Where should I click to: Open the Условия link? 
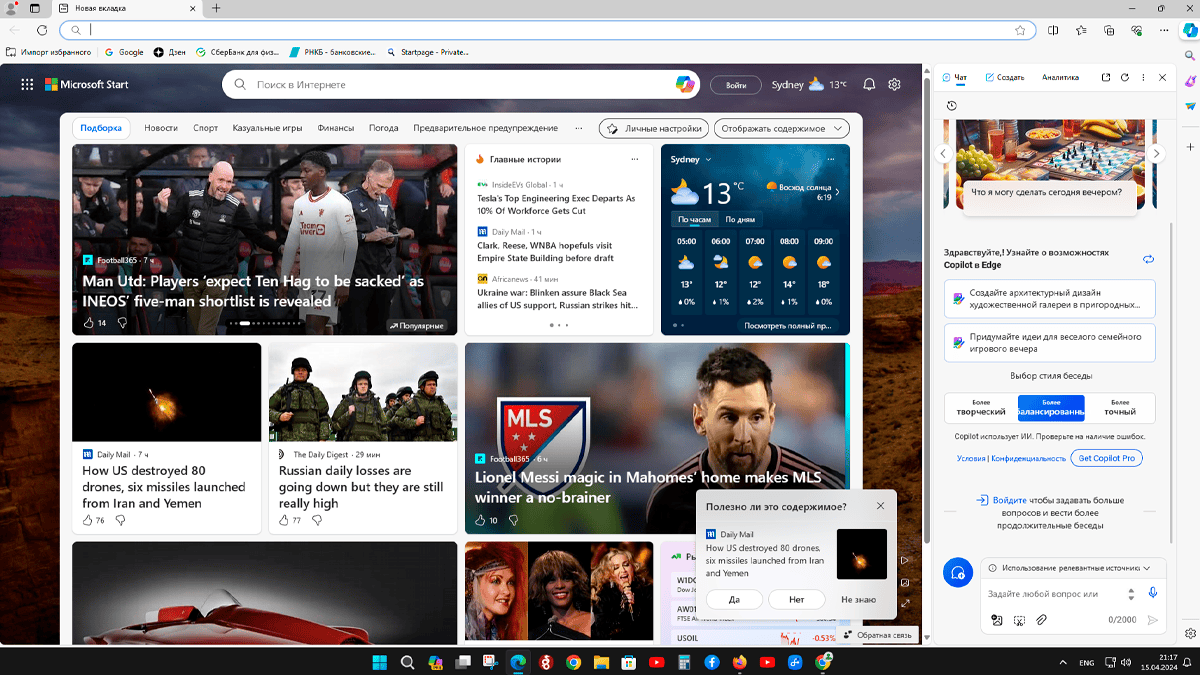(x=970, y=458)
